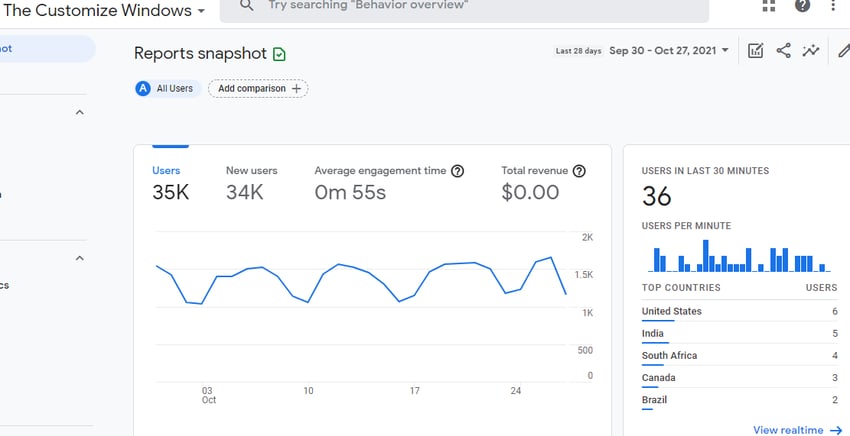Focus the search field reading Try searching

pyautogui.click(x=464, y=8)
